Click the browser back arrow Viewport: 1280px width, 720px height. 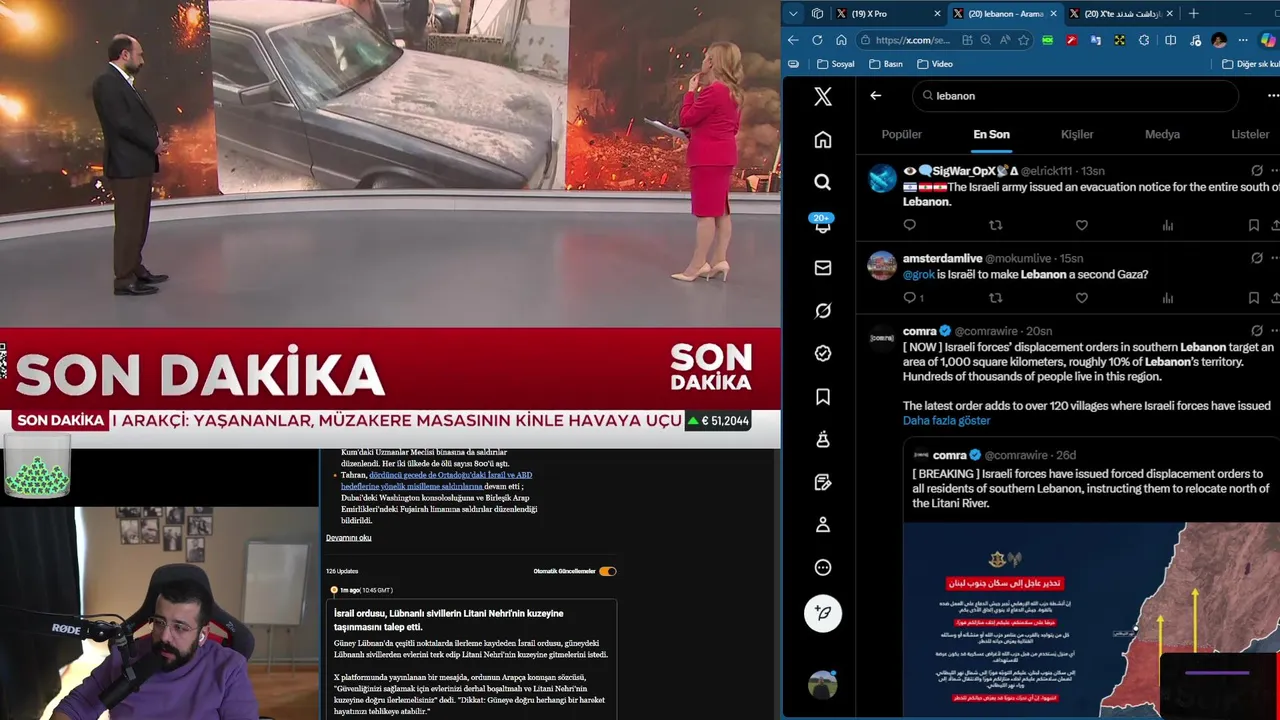(793, 40)
